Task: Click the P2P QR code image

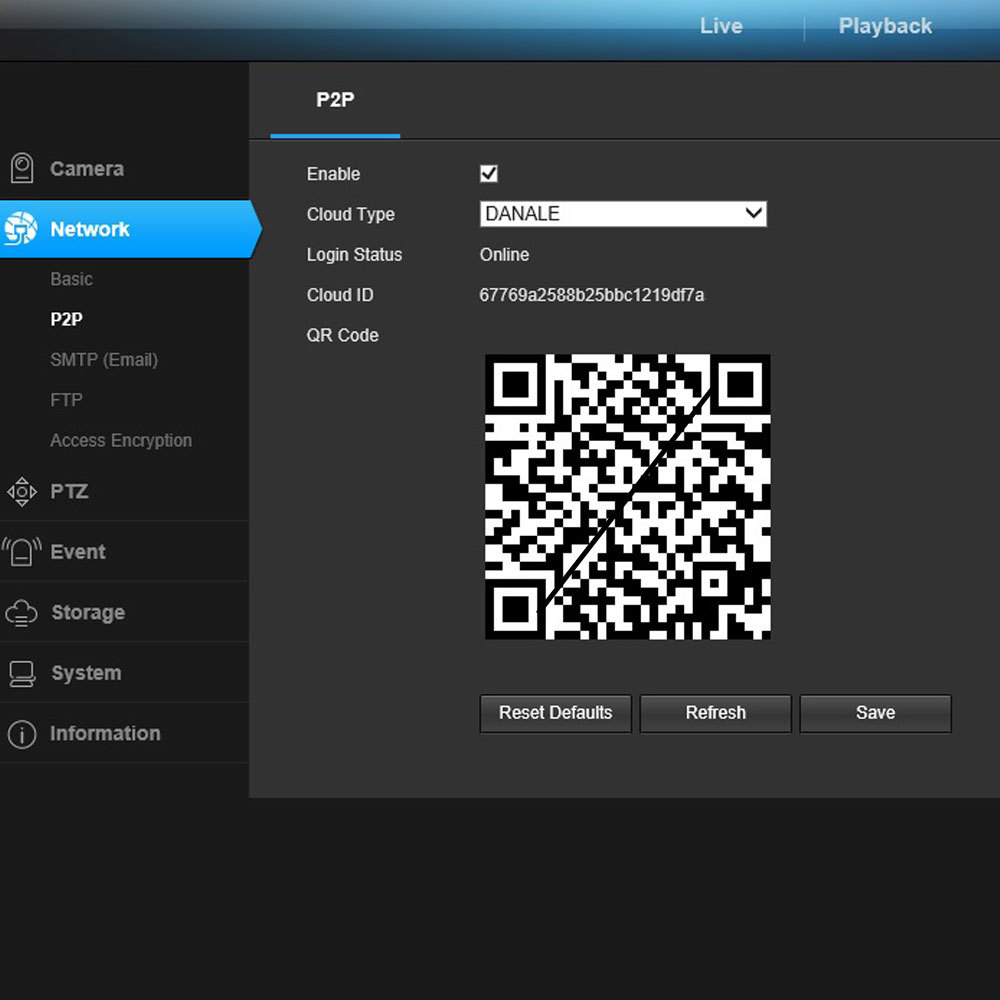Action: tap(628, 497)
